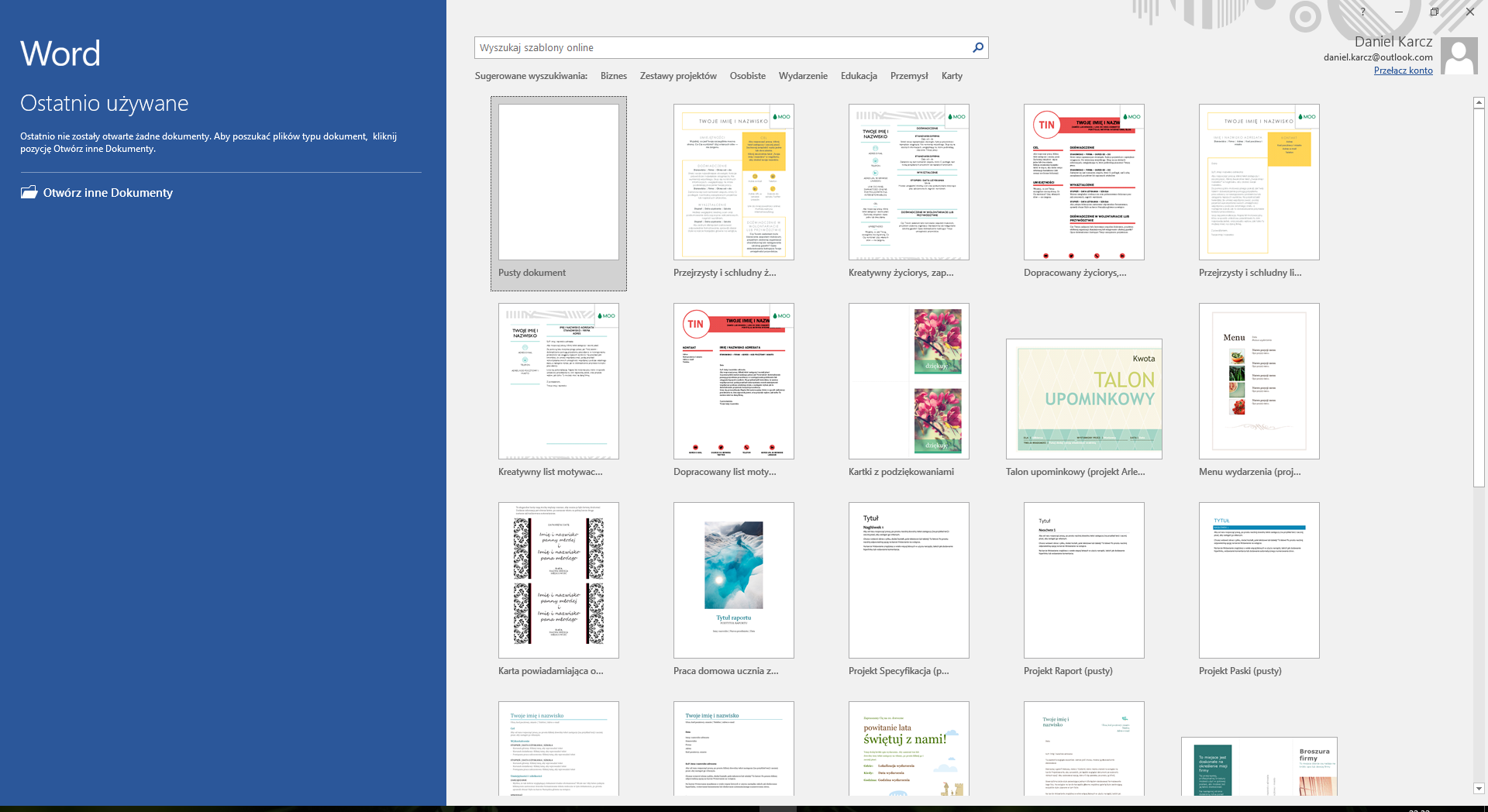
Task: Open Otwórz inne Dokumenty
Action: point(108,193)
